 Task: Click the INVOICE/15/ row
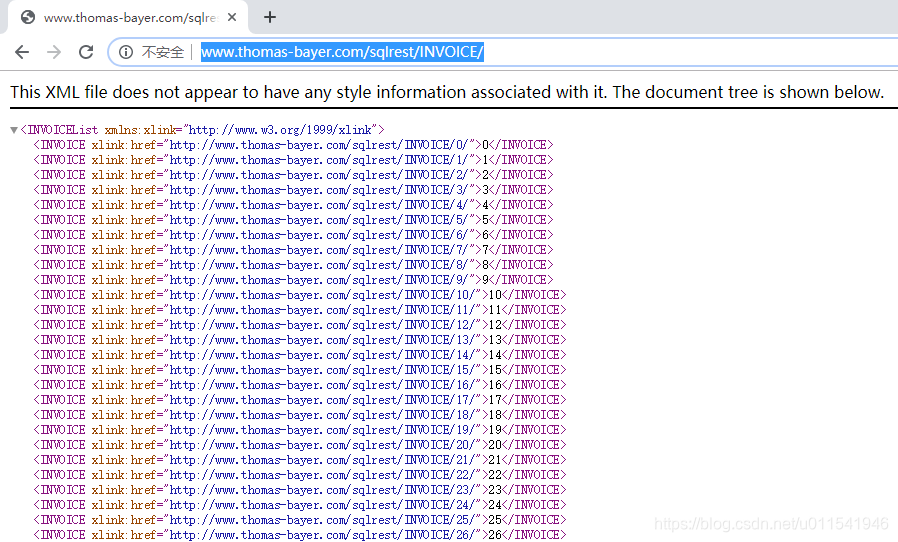[x=300, y=370]
